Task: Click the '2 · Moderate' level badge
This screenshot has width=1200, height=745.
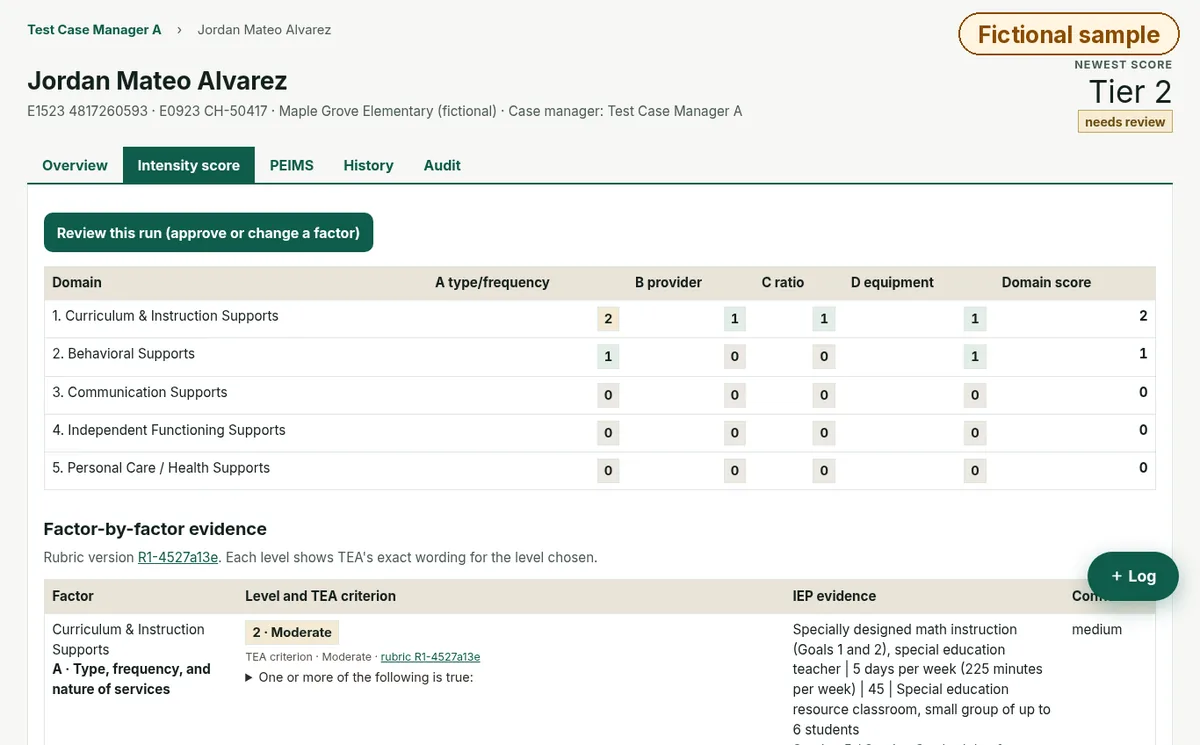Action: [x=292, y=632]
